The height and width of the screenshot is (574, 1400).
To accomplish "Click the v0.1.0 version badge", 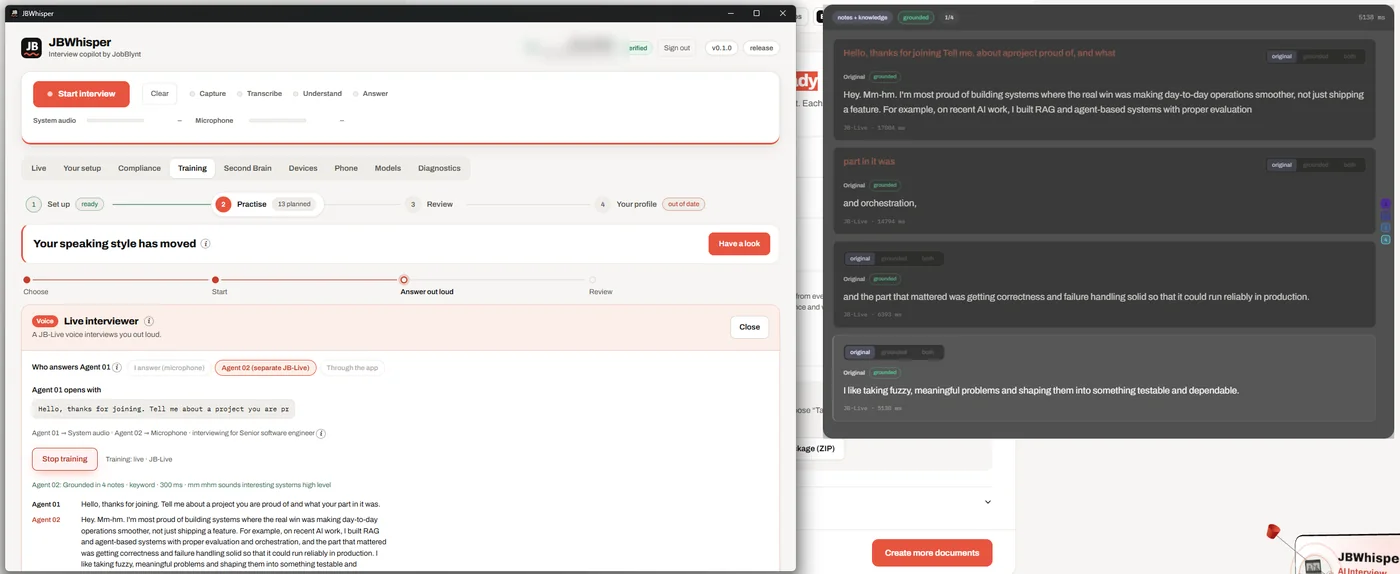I will click(721, 48).
